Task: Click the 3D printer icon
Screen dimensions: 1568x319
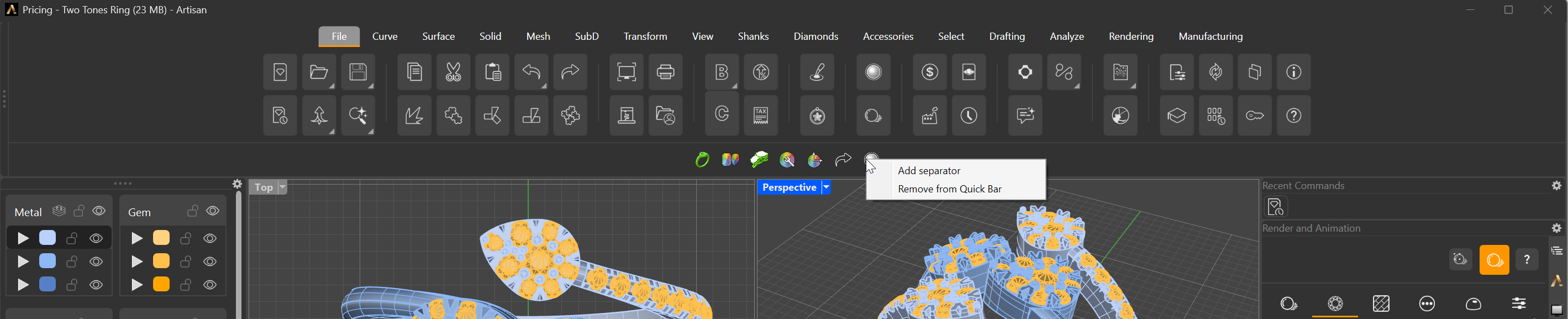Action: coord(627,116)
